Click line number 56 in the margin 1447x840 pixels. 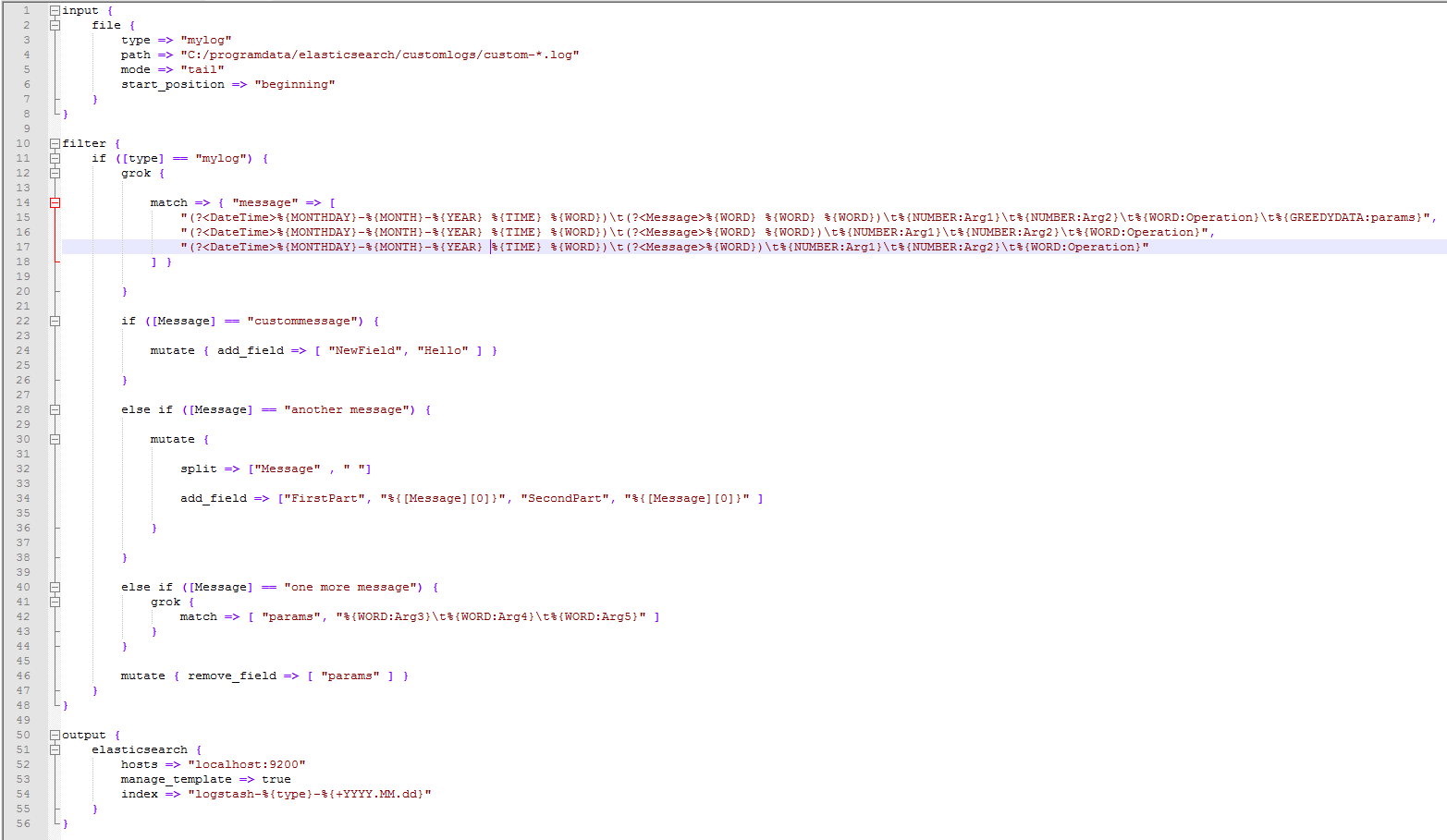pyautogui.click(x=23, y=823)
